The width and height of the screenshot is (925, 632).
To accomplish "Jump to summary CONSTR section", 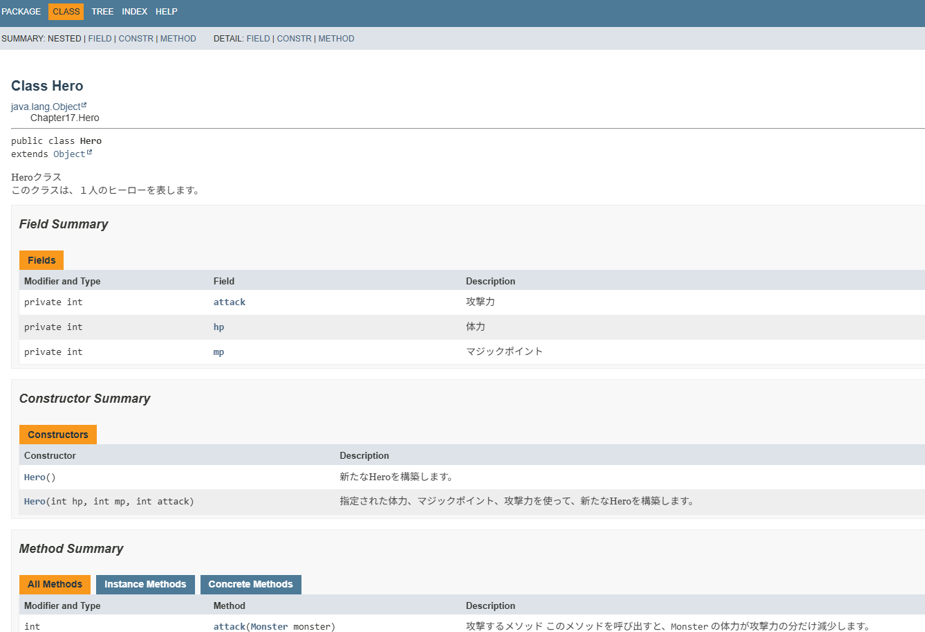I will 136,38.
